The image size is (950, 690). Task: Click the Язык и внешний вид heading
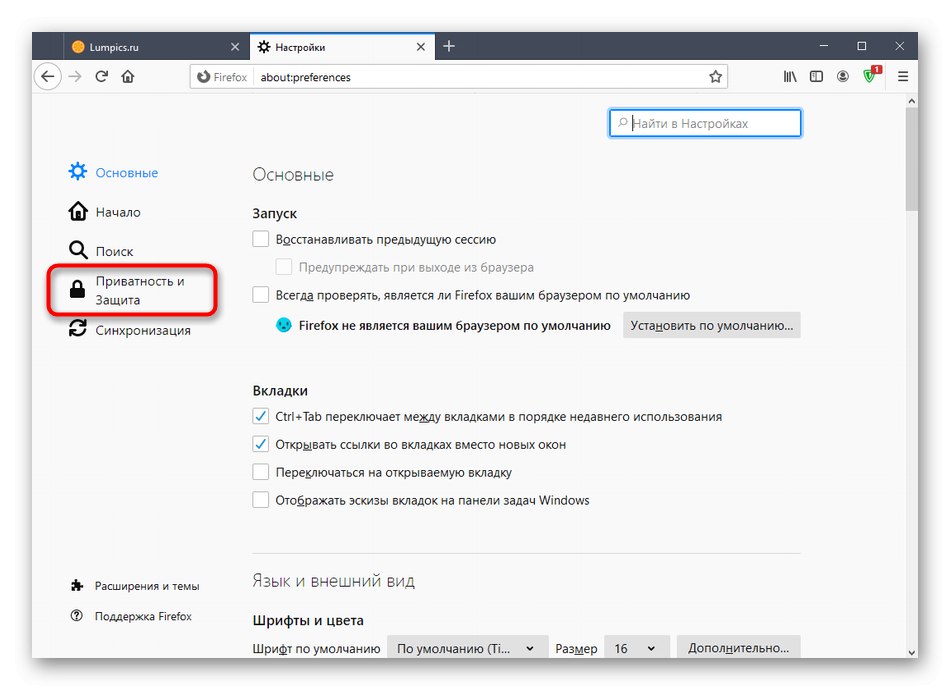coord(334,581)
